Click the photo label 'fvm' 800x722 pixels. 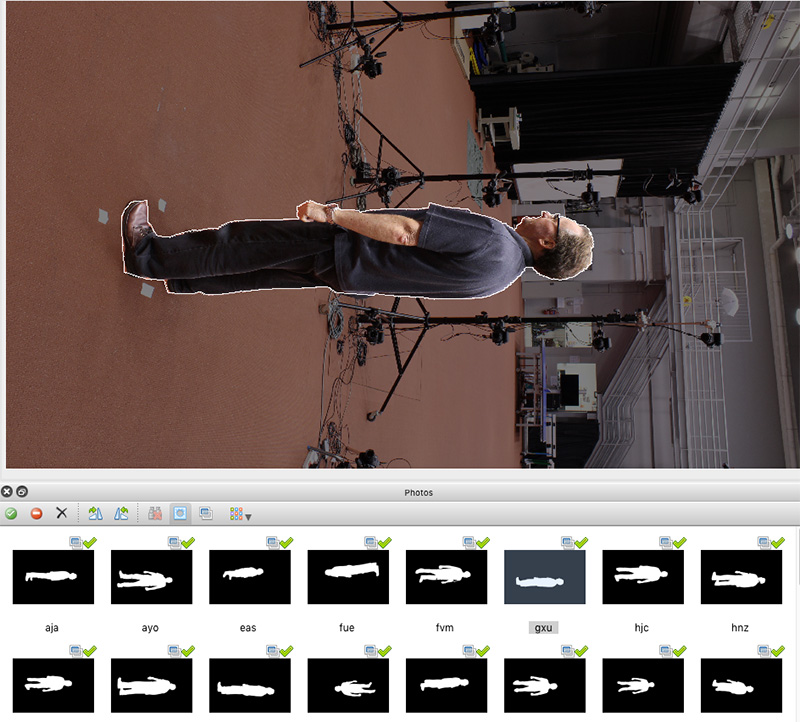pyautogui.click(x=444, y=628)
